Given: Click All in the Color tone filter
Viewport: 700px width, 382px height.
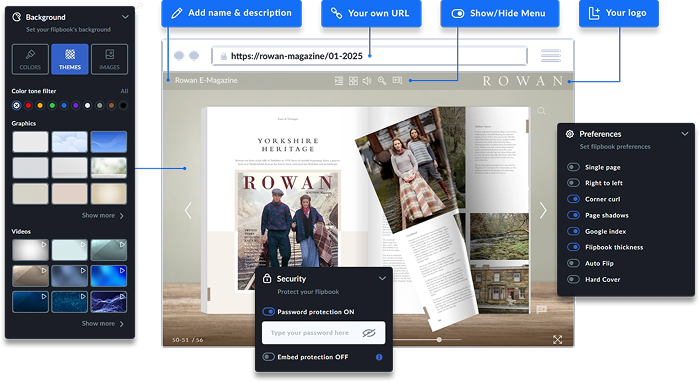Looking at the screenshot, I should point(124,91).
